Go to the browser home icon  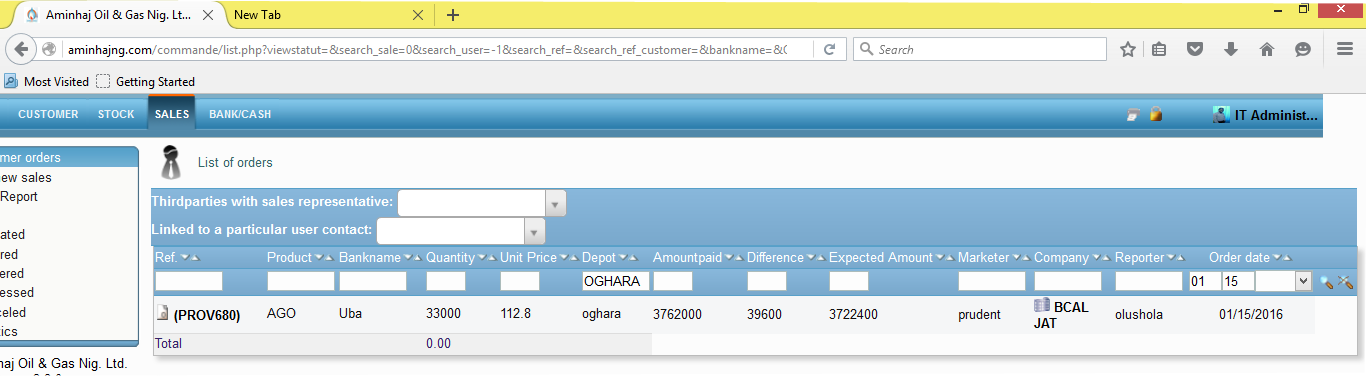[x=1266, y=49]
